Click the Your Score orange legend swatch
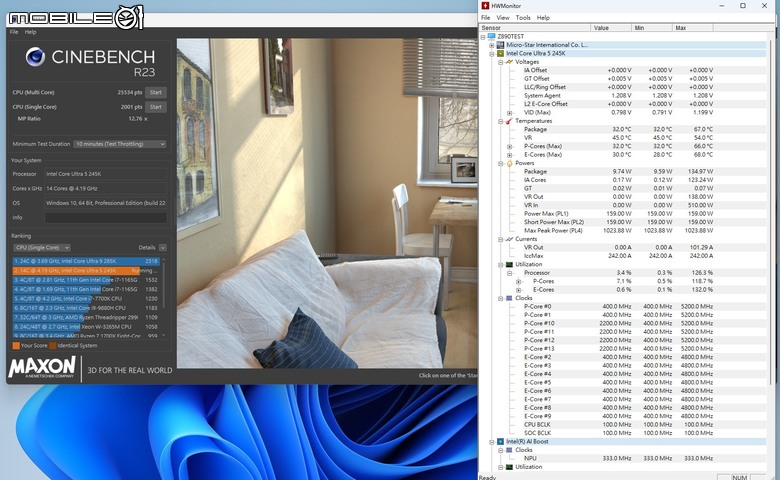Viewport: 780px width, 480px height. click(16, 346)
